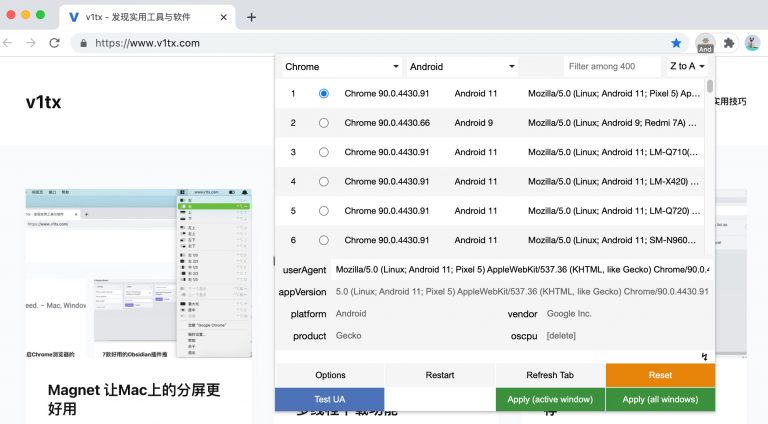Click the browser back arrow
Viewport: 768px width, 424px height.
pos(7,43)
